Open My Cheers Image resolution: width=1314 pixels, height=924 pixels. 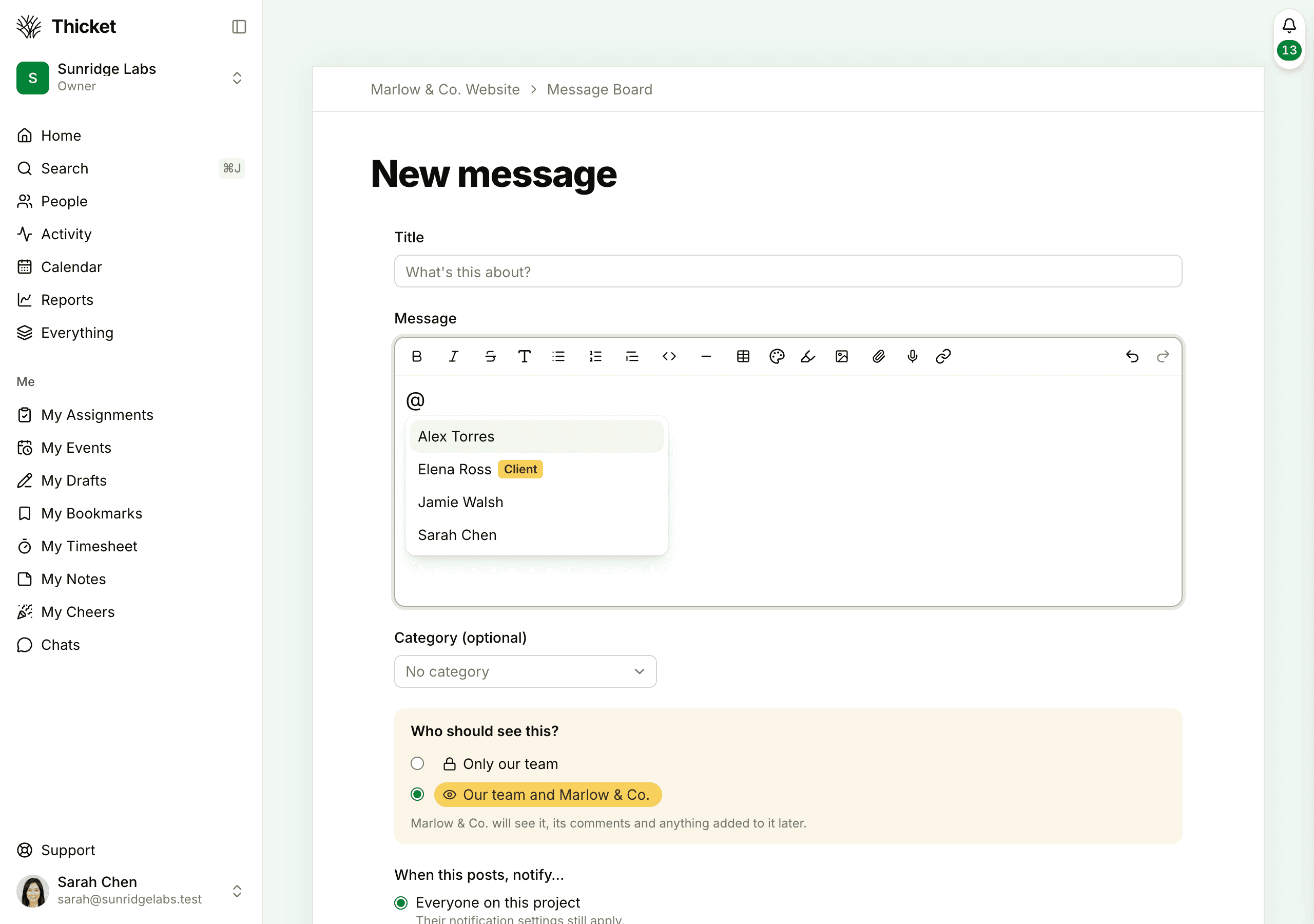click(131, 611)
